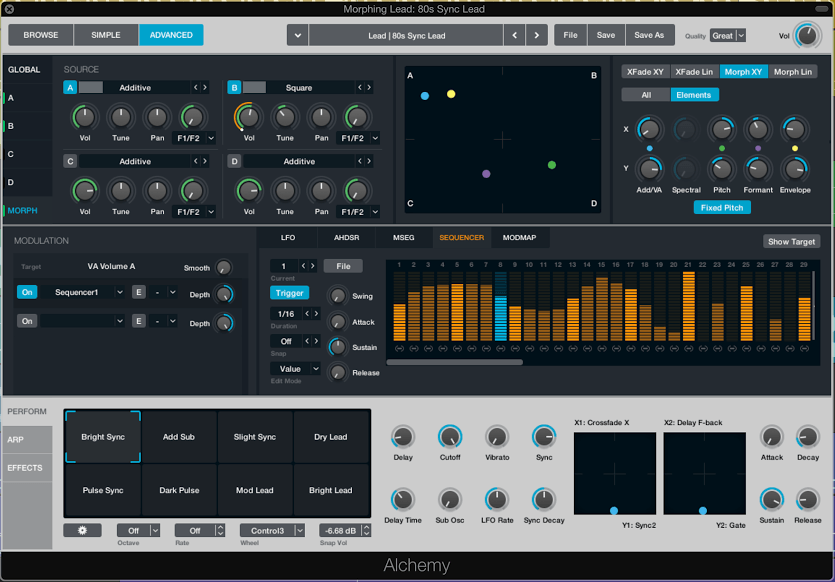
Task: Click the Fixed Pitch button
Action: pos(722,208)
